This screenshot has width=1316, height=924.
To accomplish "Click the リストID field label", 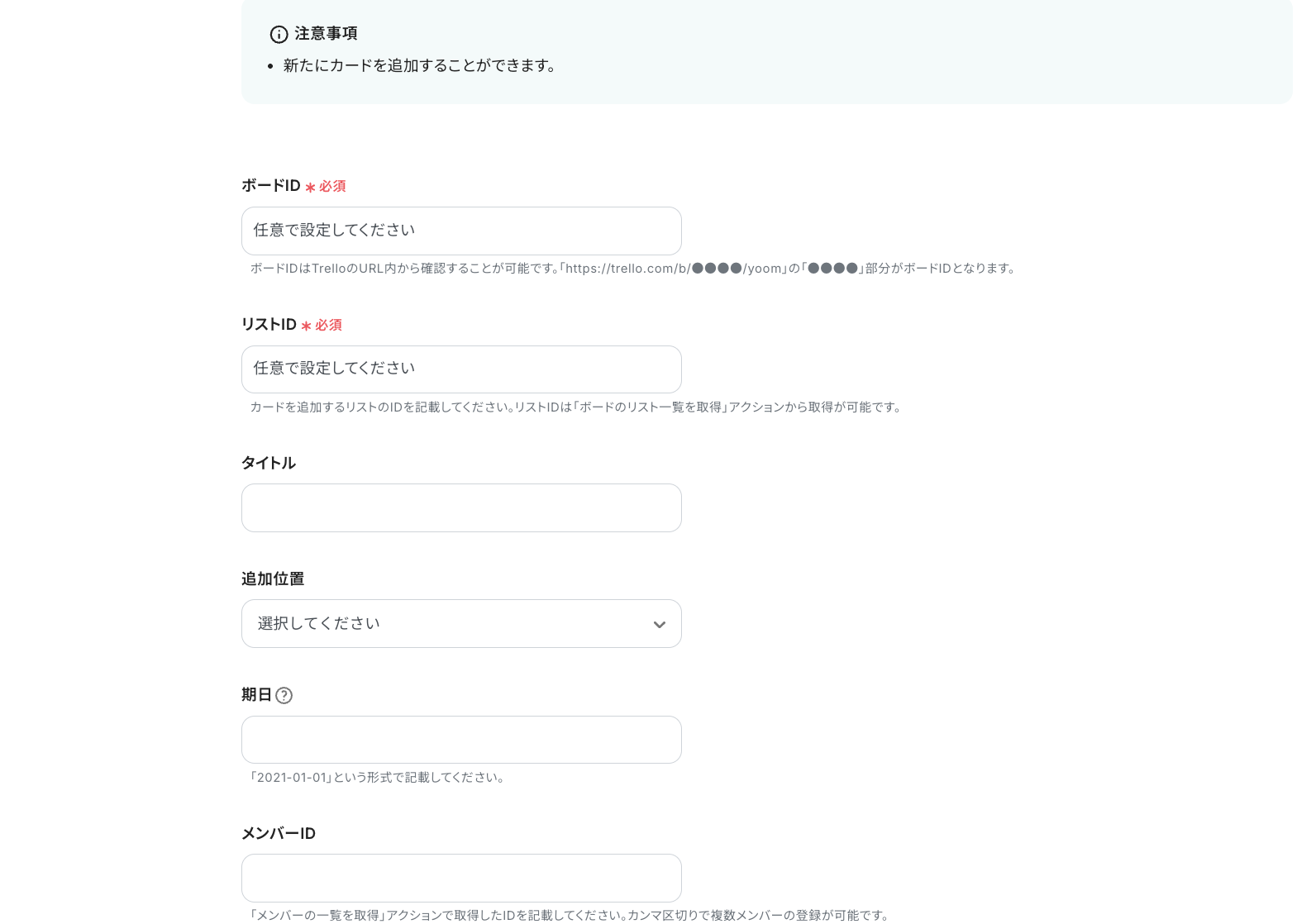I will (269, 325).
